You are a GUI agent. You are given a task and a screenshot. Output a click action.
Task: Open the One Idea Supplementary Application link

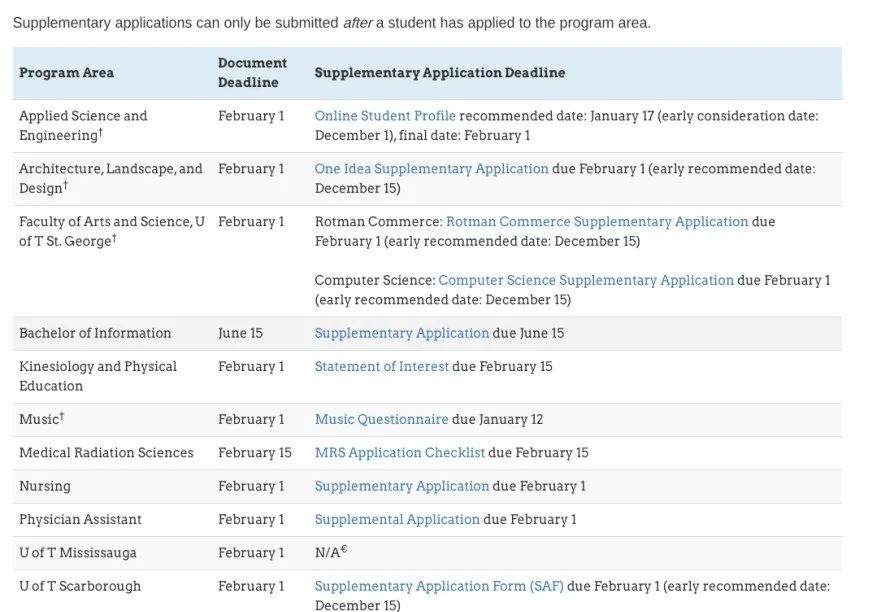431,169
